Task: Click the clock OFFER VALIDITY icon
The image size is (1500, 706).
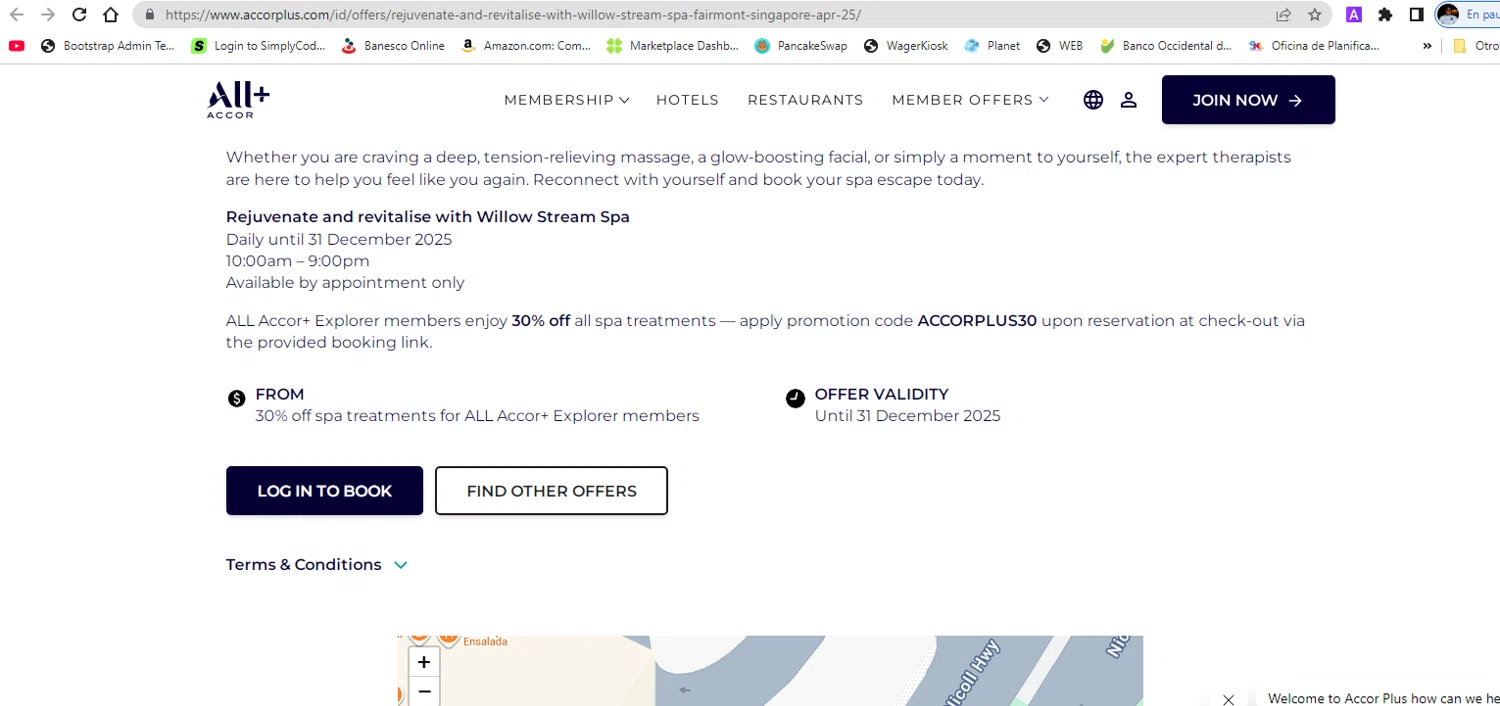Action: [795, 399]
